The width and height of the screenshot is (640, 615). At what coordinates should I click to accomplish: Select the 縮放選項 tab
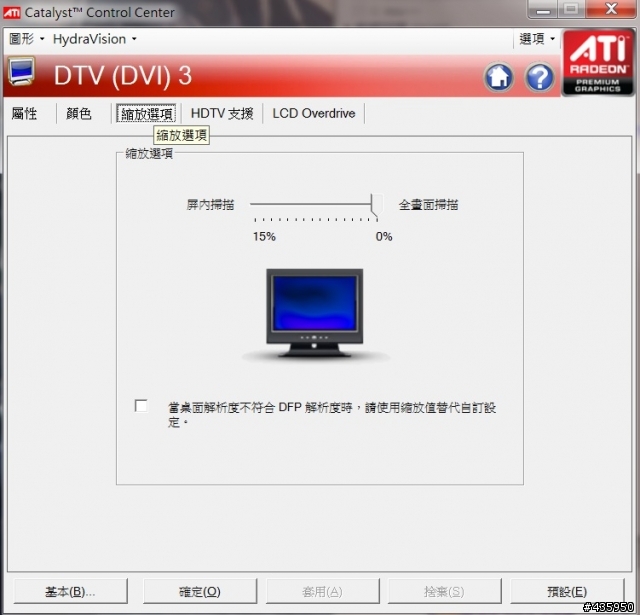click(146, 113)
